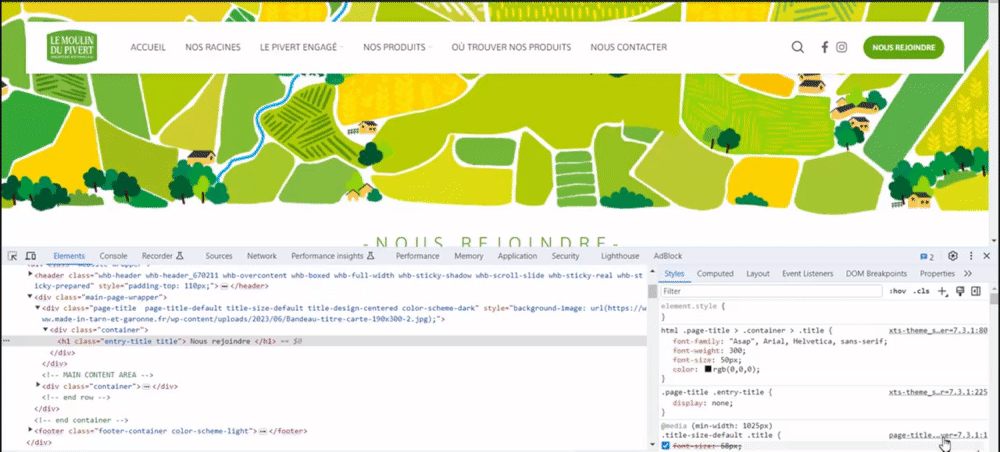Click the Le Moulin du Pivert logo
The width and height of the screenshot is (1000, 452).
coord(71,47)
